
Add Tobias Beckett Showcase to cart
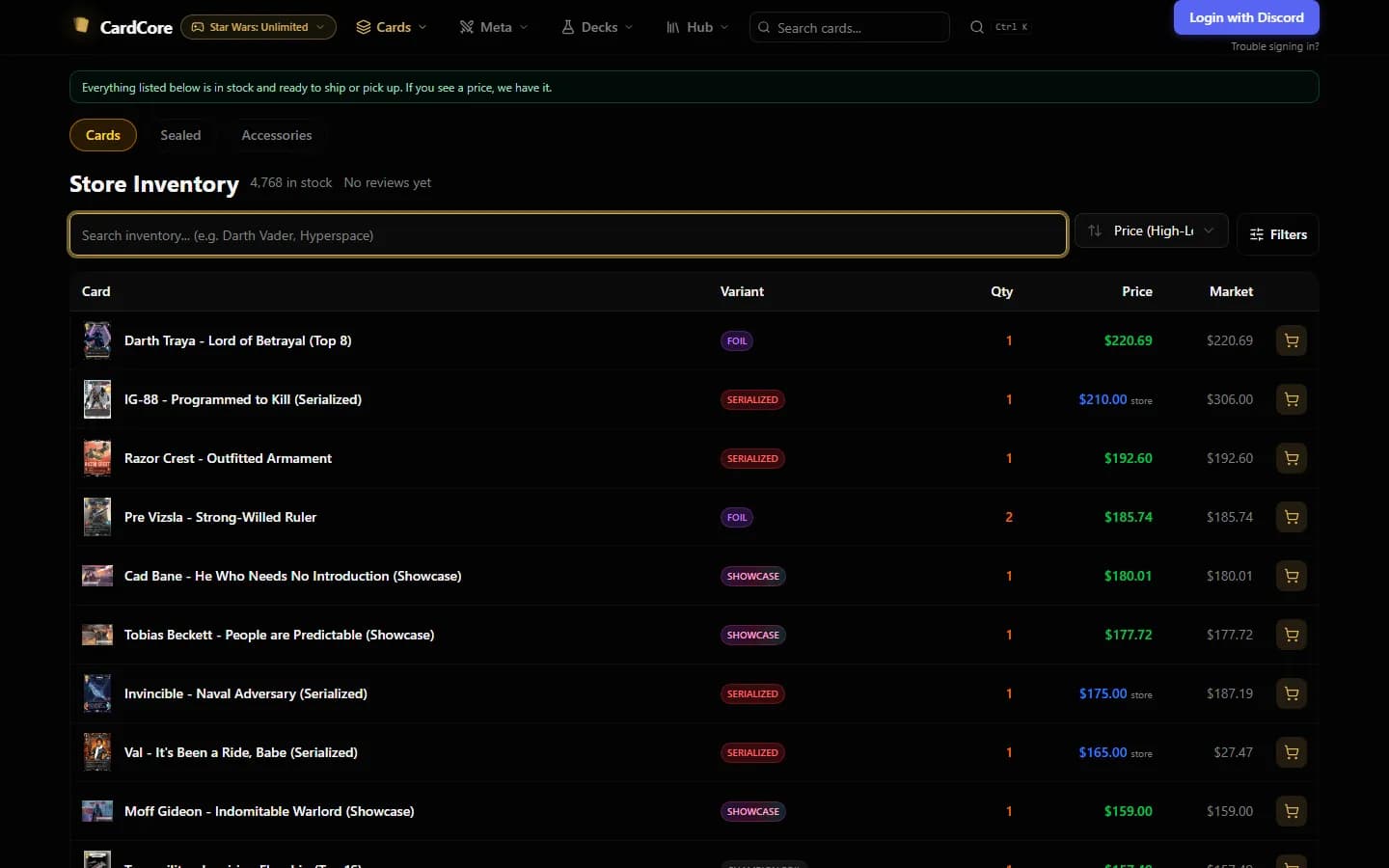[1292, 635]
